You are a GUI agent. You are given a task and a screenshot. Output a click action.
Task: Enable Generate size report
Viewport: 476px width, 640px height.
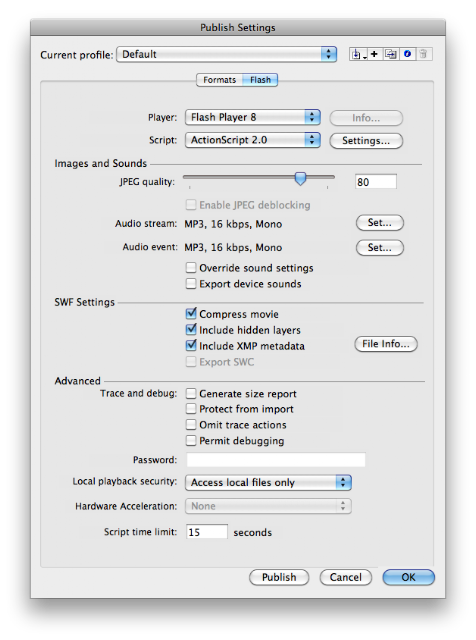pos(191,393)
